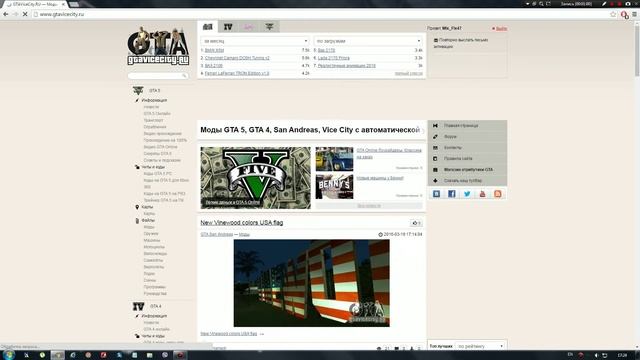Open the Контакты menu entry
This screenshot has width=640, height=360.
click(x=453, y=147)
